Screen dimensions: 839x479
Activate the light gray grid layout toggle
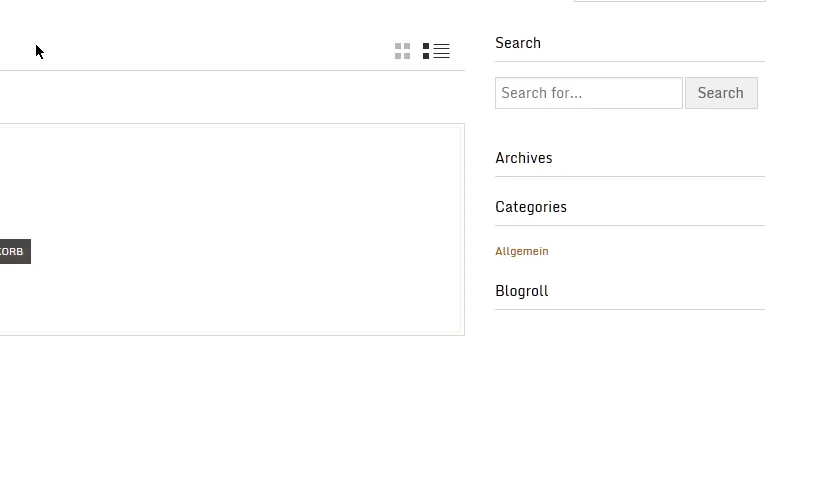[402, 51]
